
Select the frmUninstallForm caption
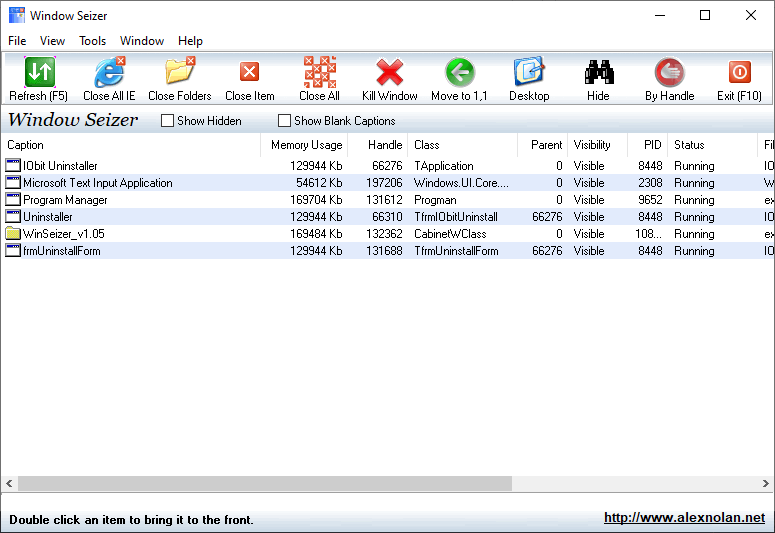click(x=62, y=251)
